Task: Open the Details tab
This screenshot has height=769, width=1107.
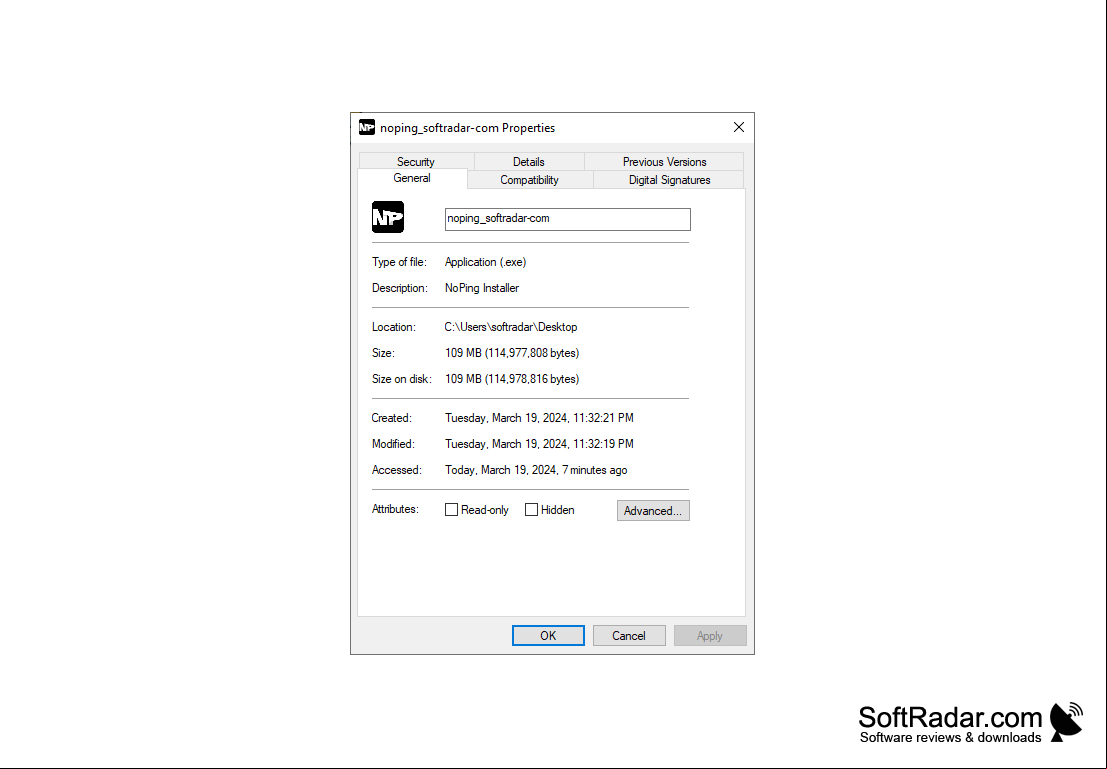Action: click(x=529, y=162)
